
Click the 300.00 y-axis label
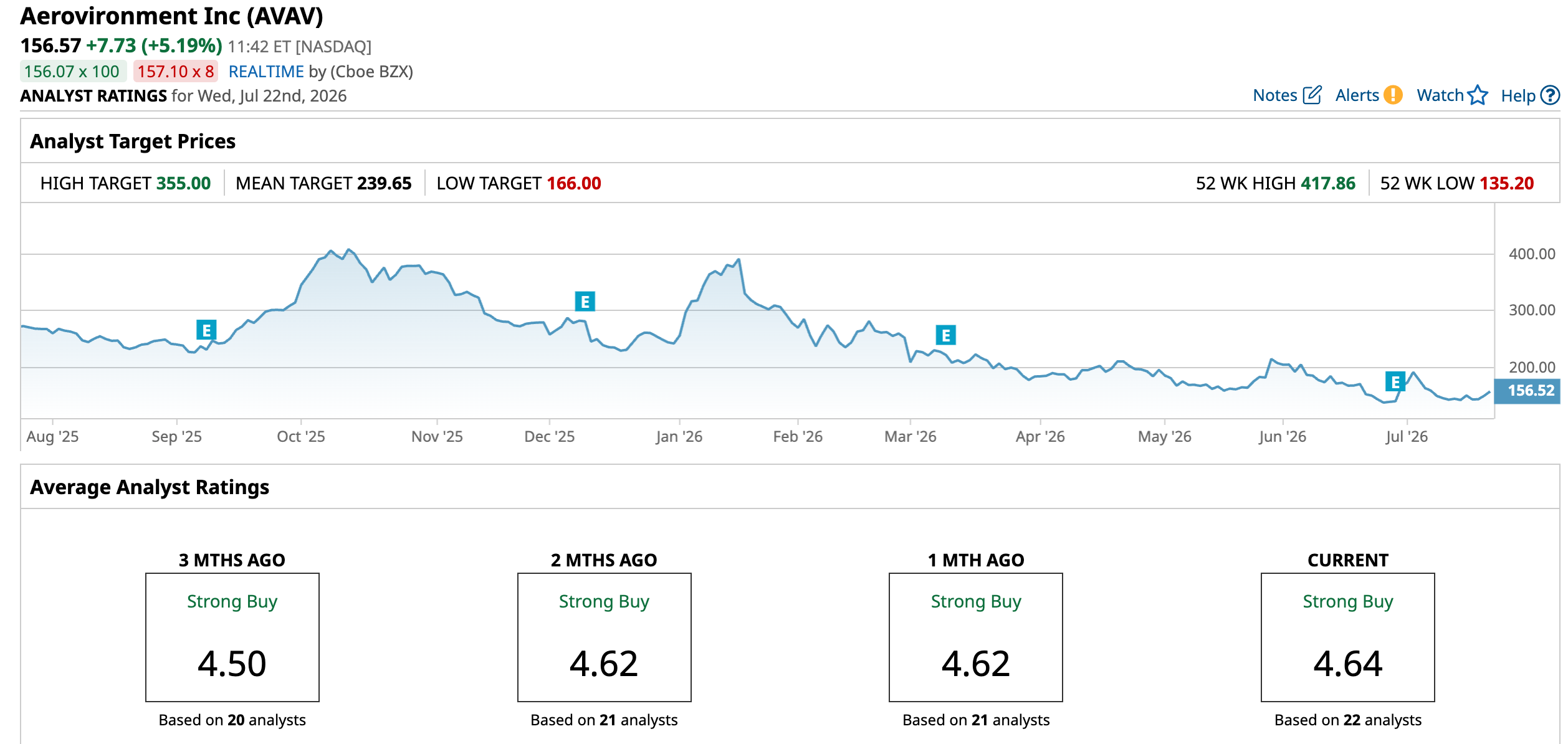coord(1532,310)
